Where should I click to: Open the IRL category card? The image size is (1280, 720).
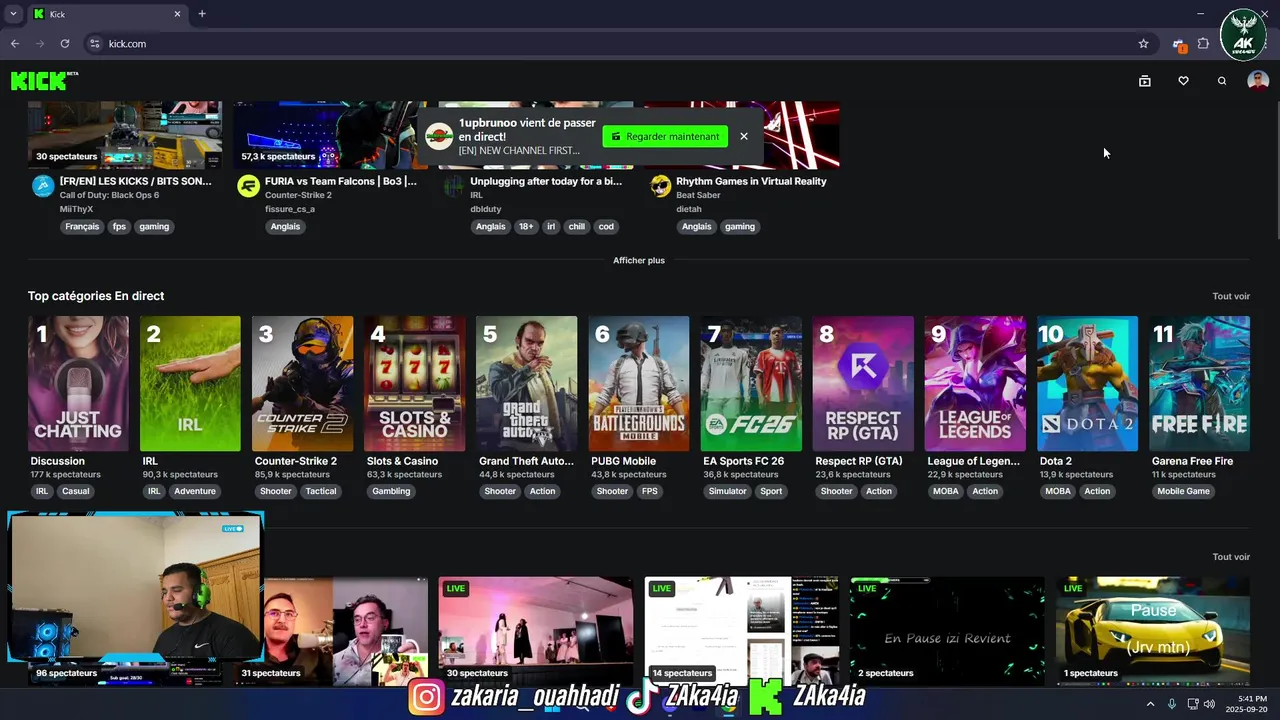pyautogui.click(x=190, y=384)
